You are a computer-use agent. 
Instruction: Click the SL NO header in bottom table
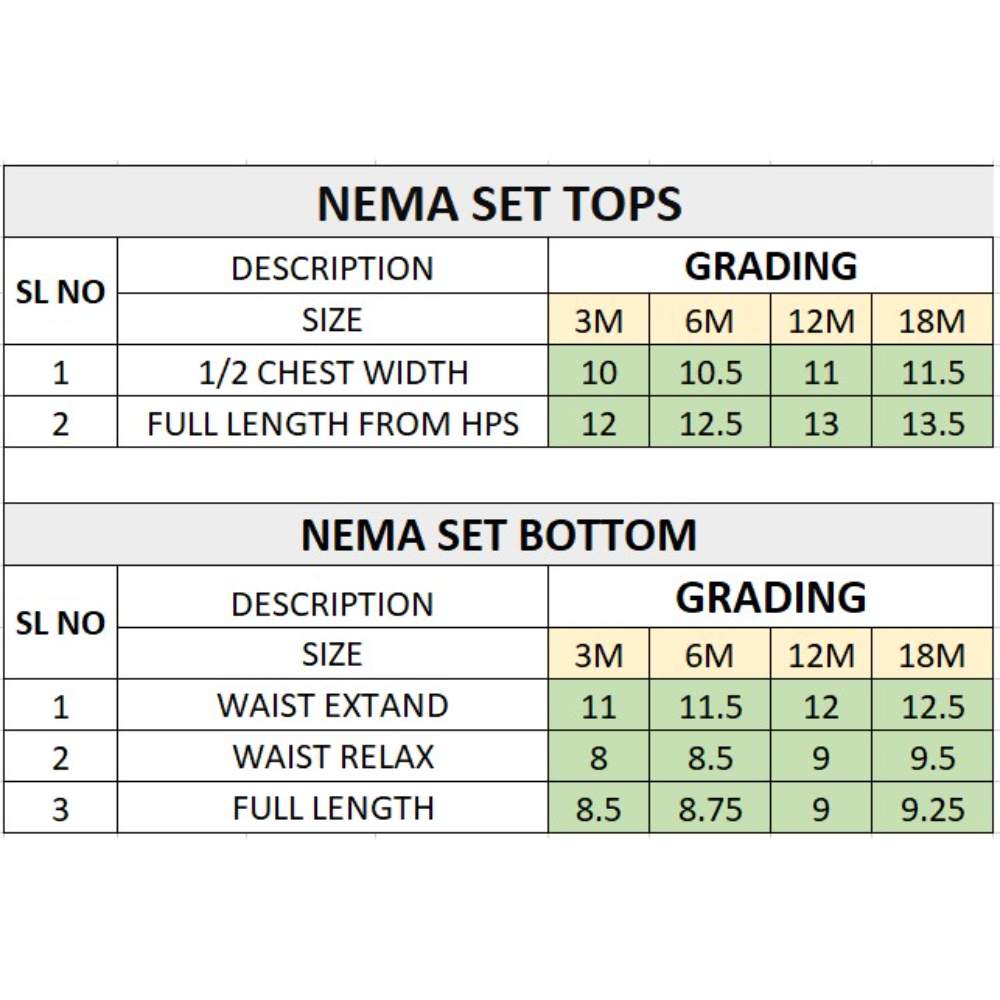(61, 622)
